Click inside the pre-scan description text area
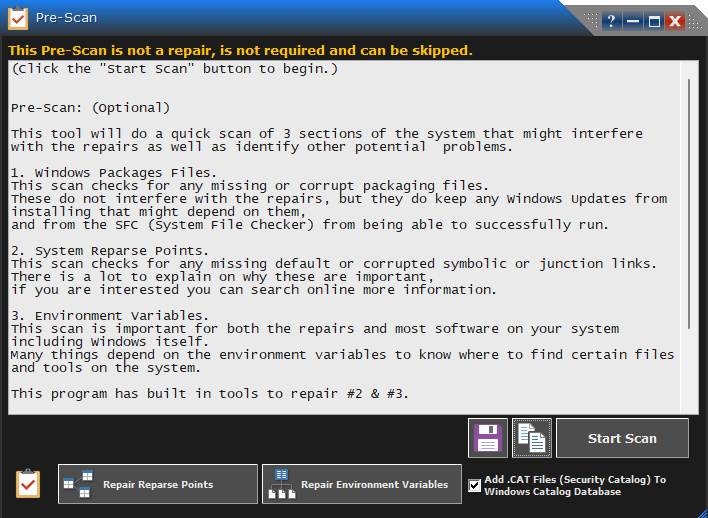This screenshot has height=518, width=708. pos(340,240)
